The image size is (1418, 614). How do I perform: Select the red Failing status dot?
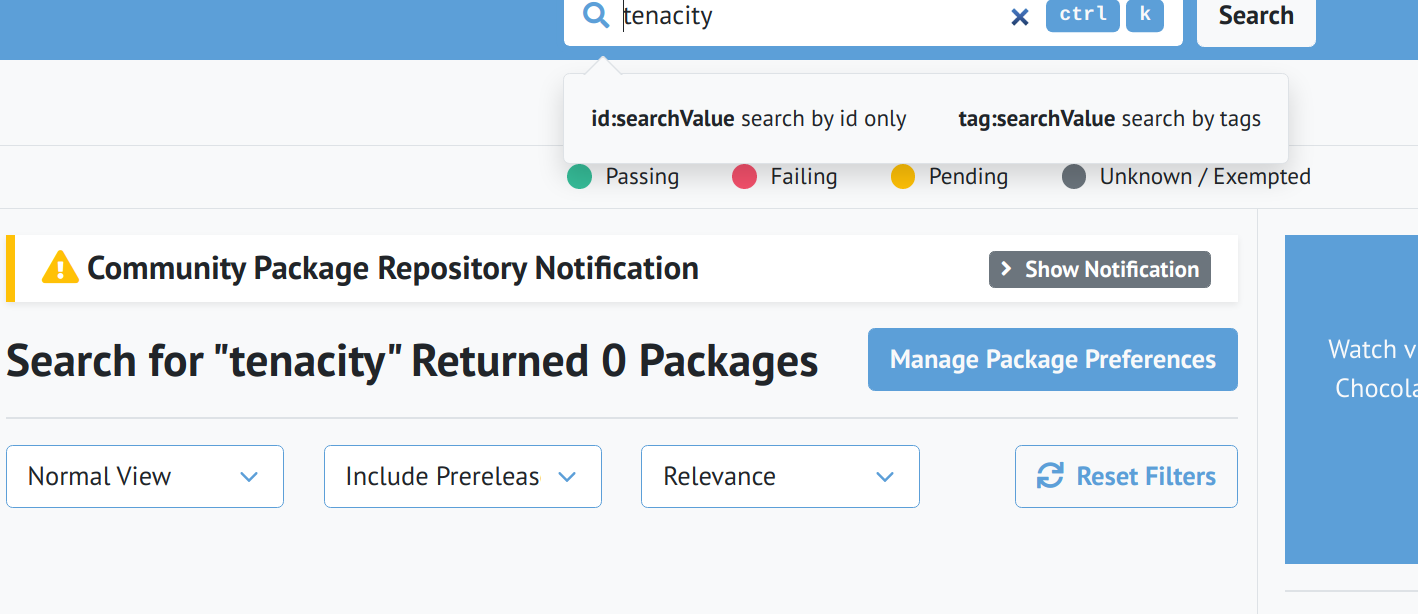pyautogui.click(x=744, y=176)
